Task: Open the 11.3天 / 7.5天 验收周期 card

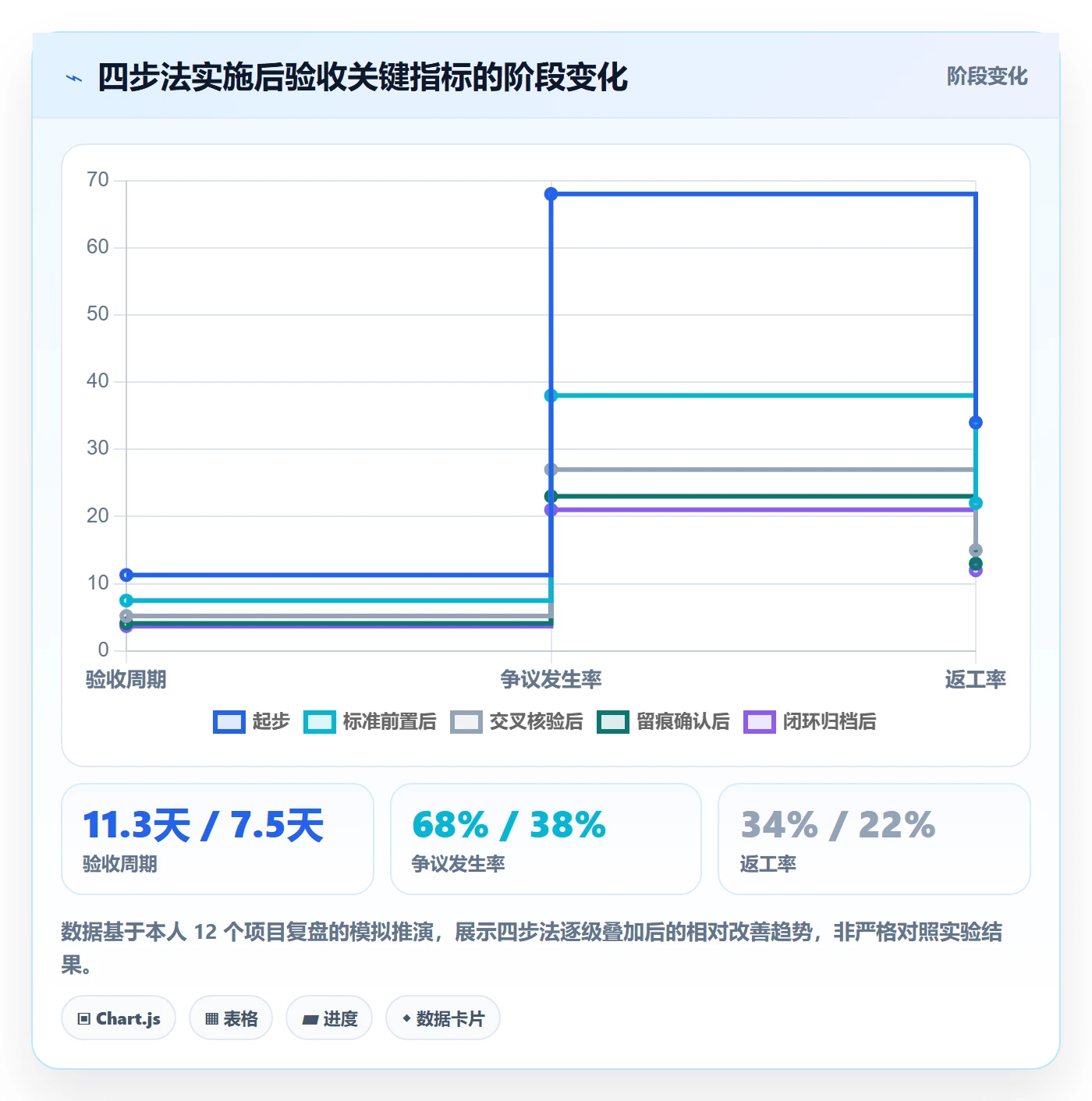Action: click(x=218, y=839)
